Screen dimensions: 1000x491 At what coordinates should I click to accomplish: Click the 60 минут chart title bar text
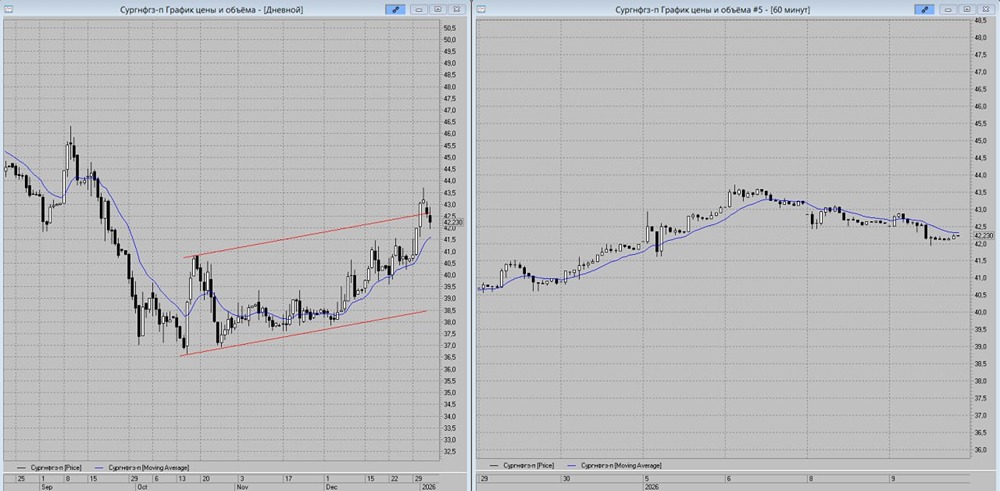[712, 9]
